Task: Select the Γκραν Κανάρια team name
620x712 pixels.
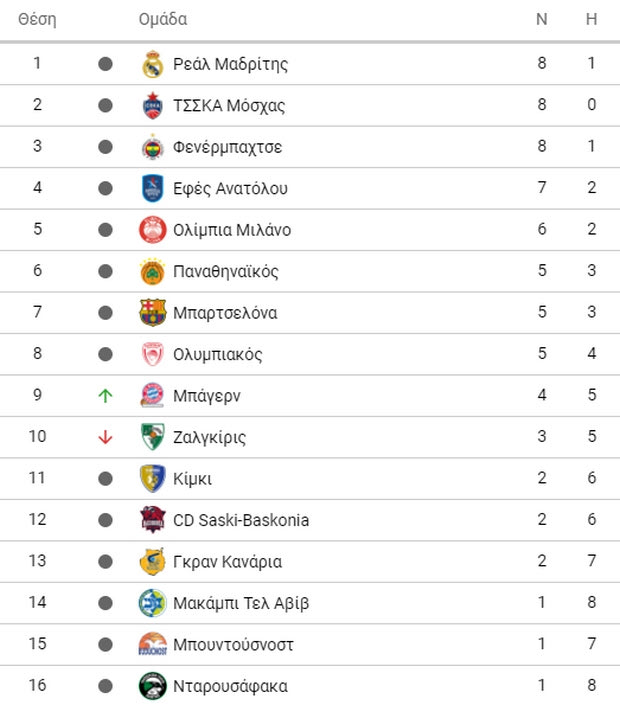Action: click(227, 562)
